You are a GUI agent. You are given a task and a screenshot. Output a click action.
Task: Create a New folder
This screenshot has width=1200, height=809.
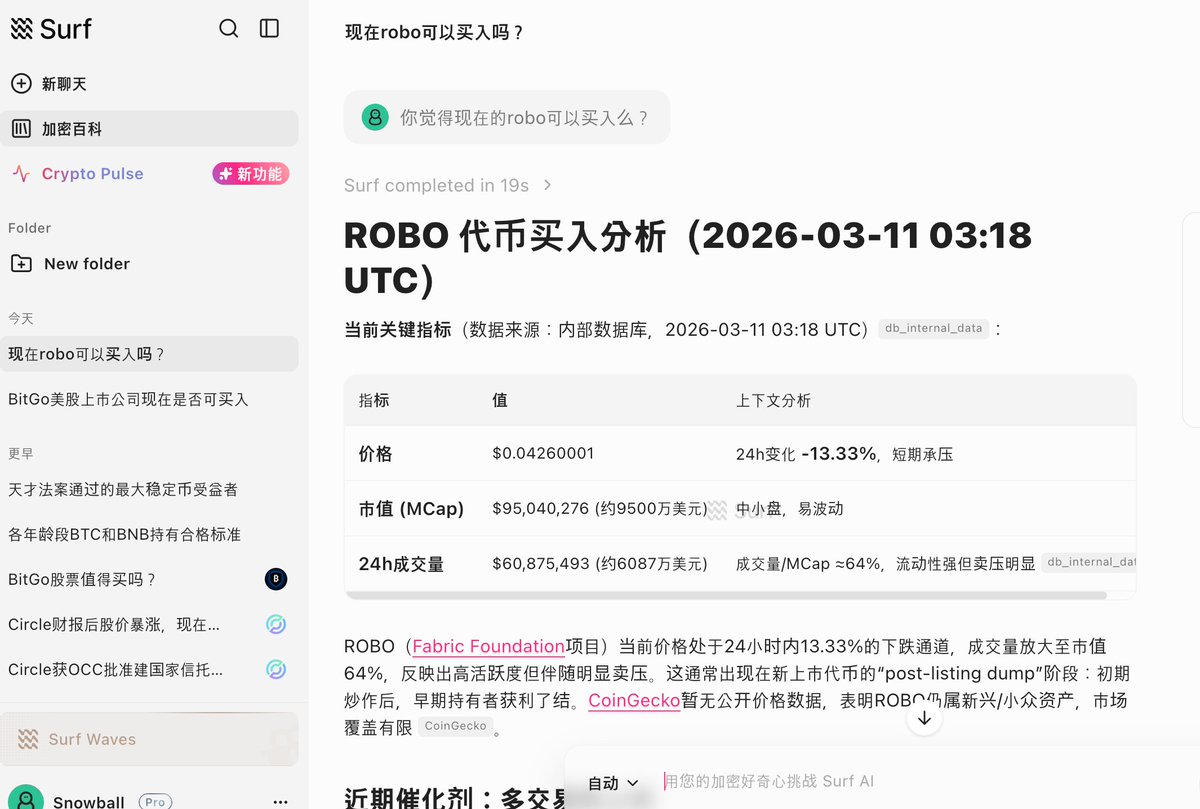click(x=86, y=264)
